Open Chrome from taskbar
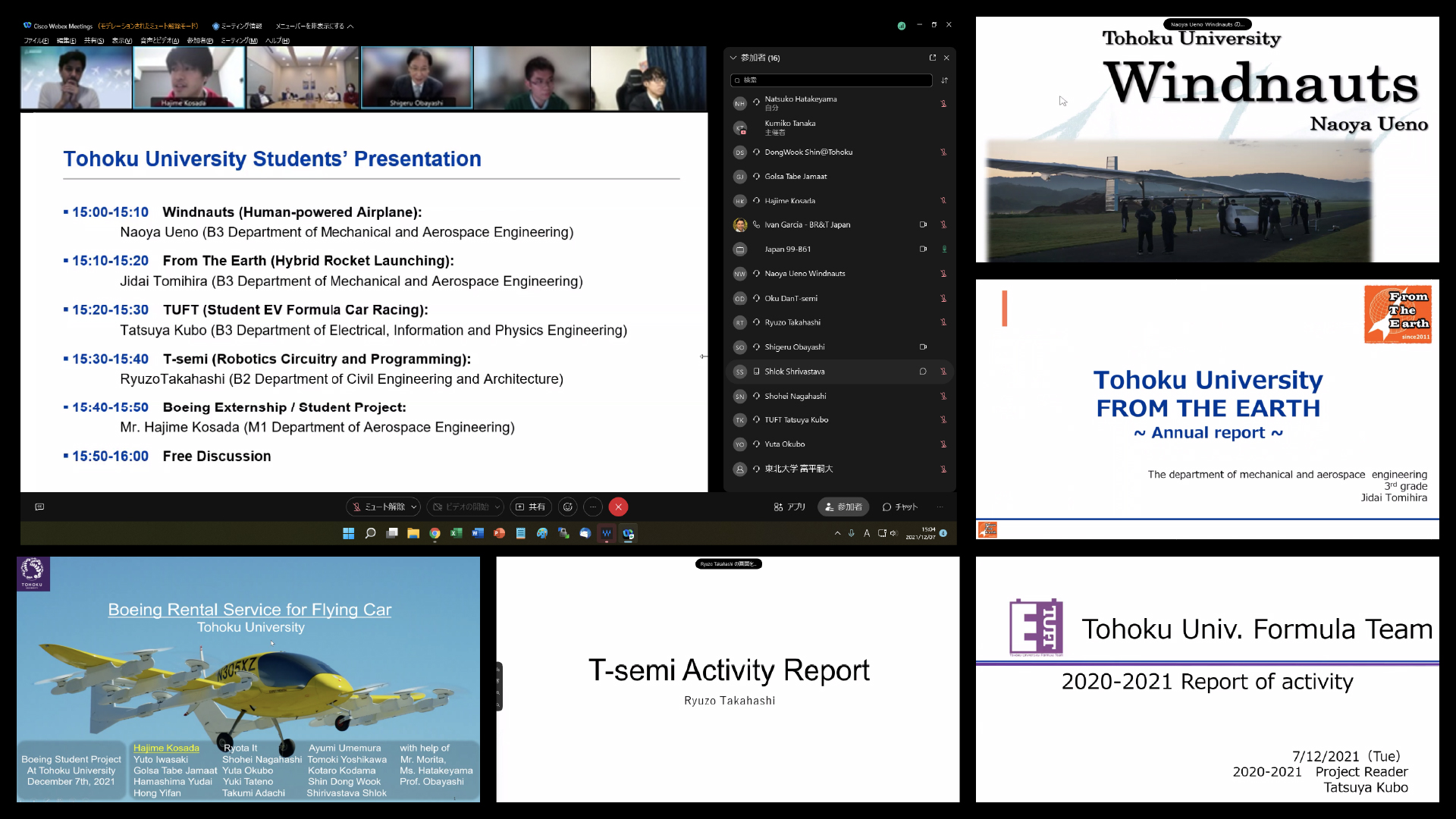 click(435, 533)
